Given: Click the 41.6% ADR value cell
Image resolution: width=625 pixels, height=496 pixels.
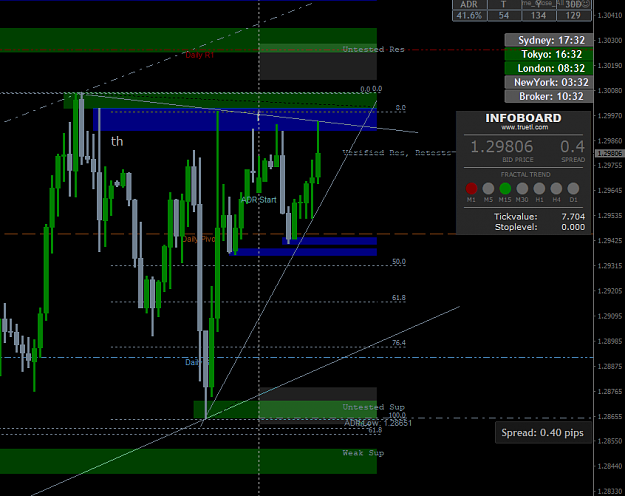Looking at the screenshot, I should (x=469, y=16).
